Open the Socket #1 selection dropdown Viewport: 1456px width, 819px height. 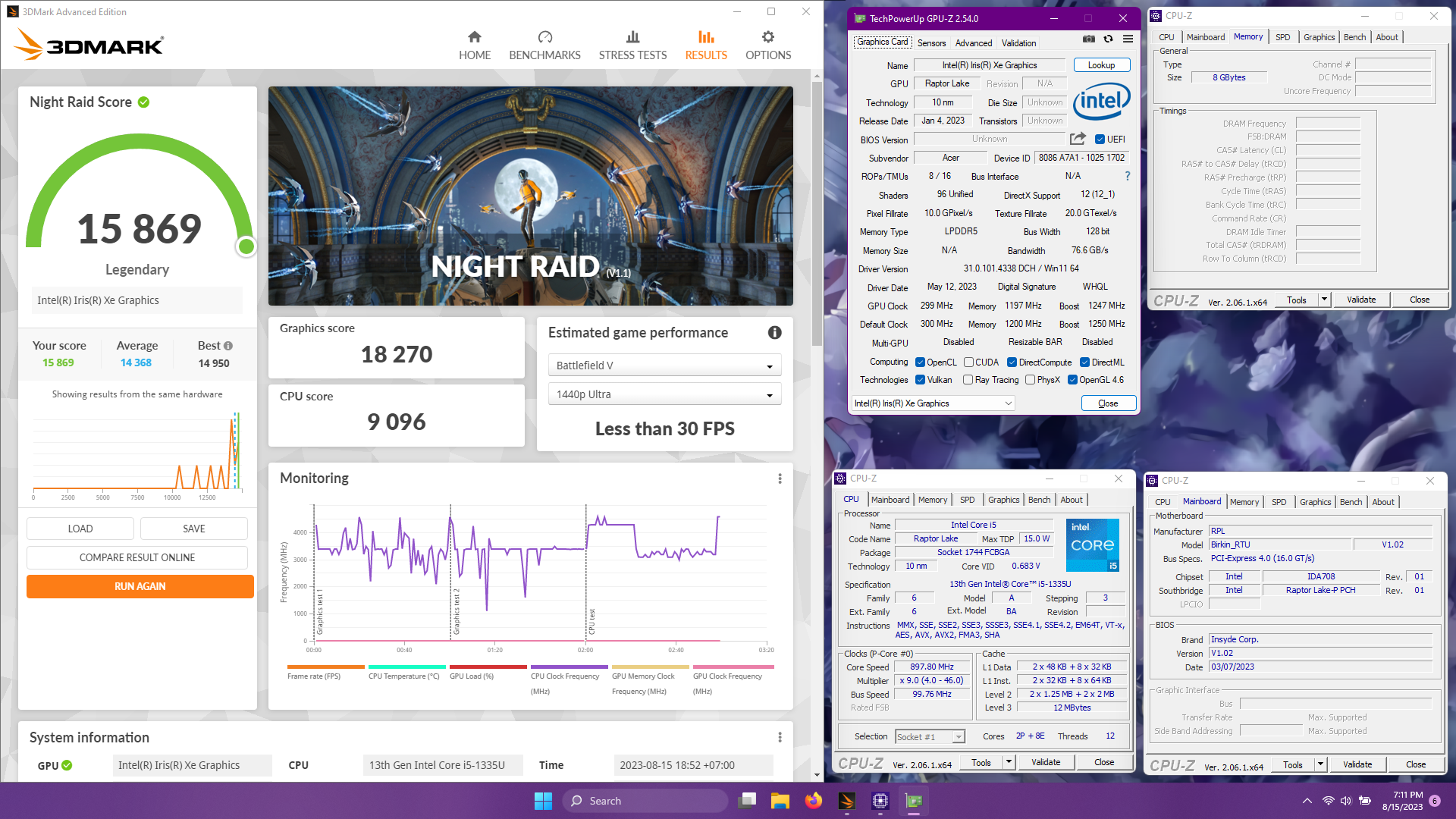tap(929, 736)
